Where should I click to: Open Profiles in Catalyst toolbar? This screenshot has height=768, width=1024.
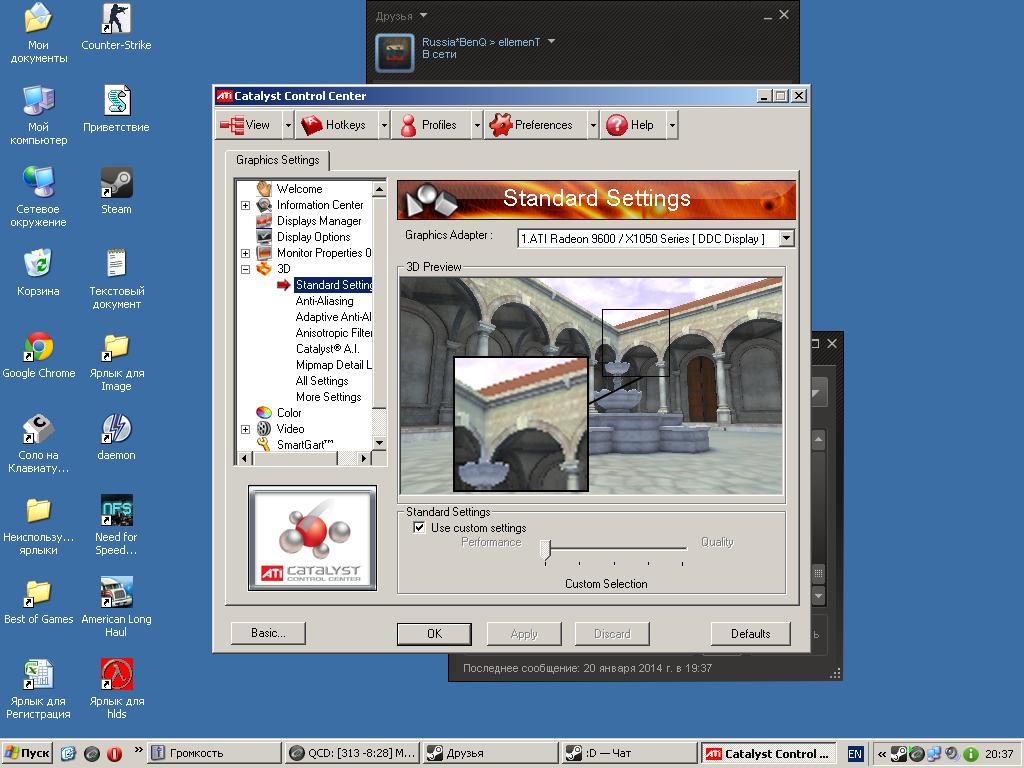coord(431,125)
